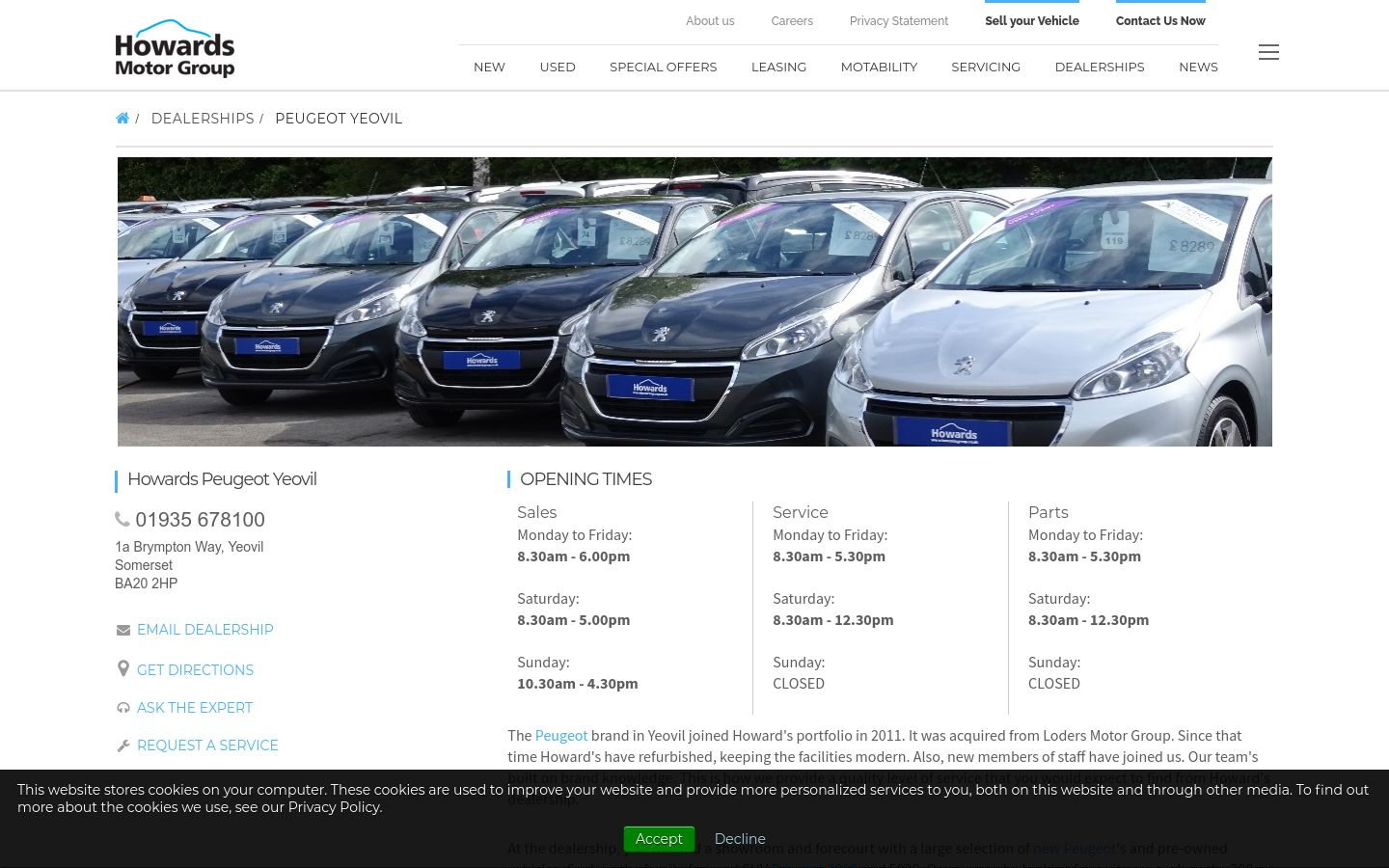The image size is (1389, 868).
Task: Click the wrench icon for Request a Service
Action: click(123, 746)
